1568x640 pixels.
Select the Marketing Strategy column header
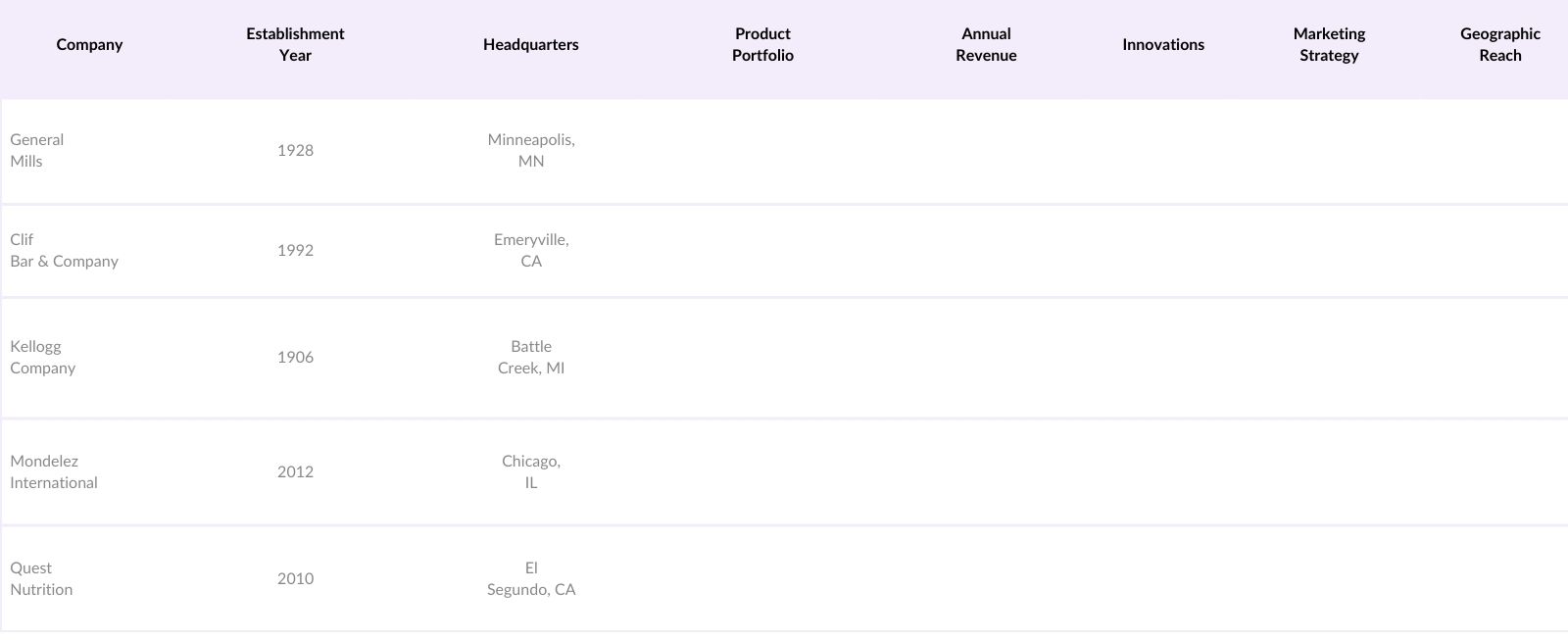1329,45
